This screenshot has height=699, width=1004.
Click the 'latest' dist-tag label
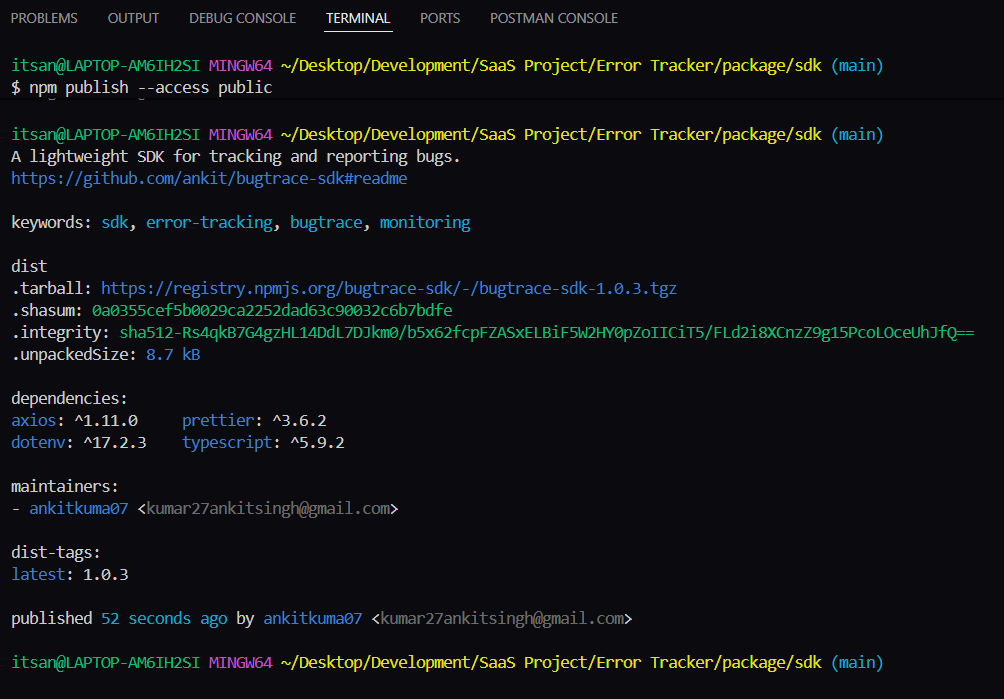coord(38,575)
